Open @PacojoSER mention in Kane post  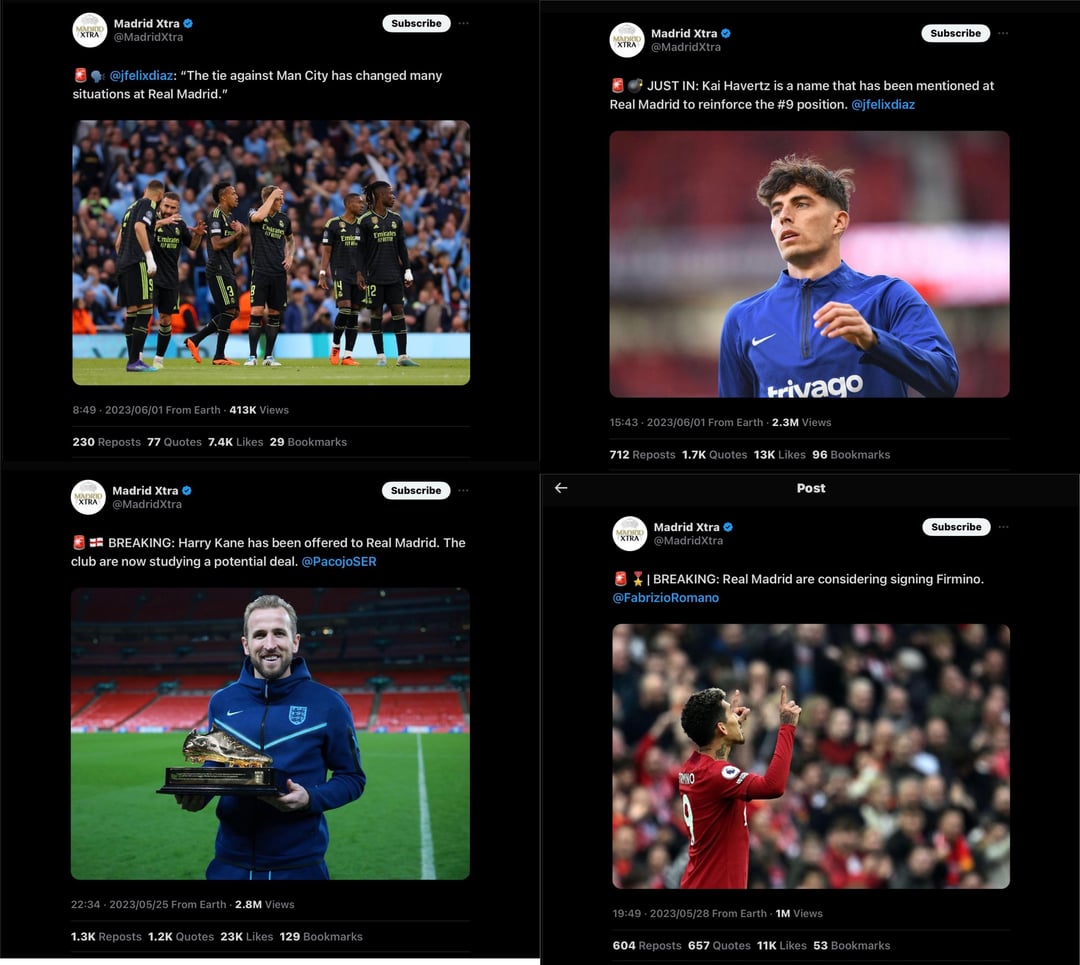tap(339, 561)
